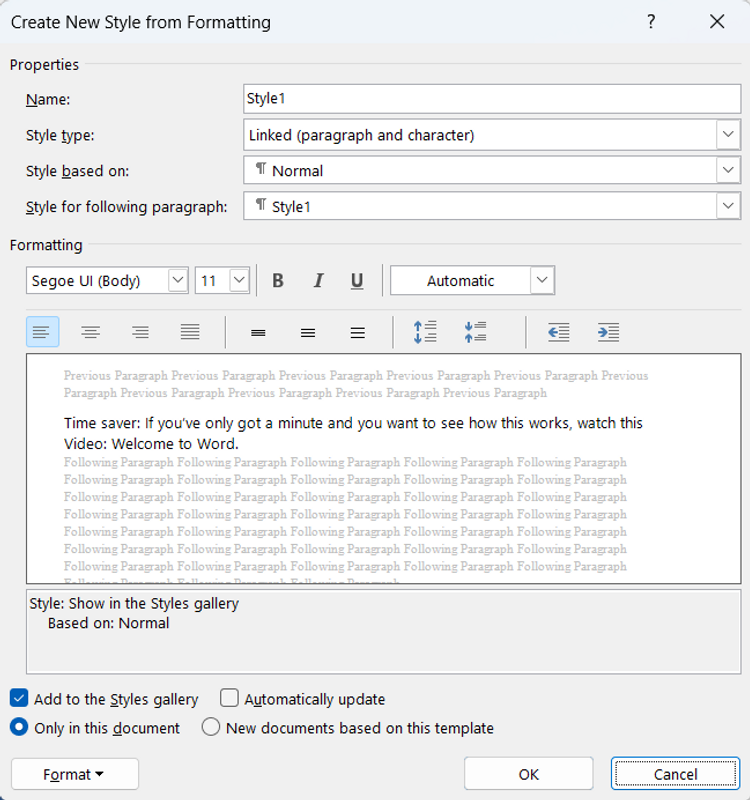Click the 'Based on: Normal' description text
The width and height of the screenshot is (750, 800).
click(108, 623)
